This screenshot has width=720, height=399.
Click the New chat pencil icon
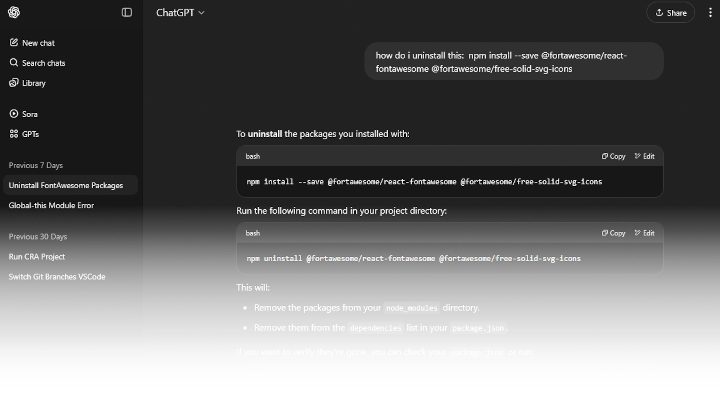14,42
